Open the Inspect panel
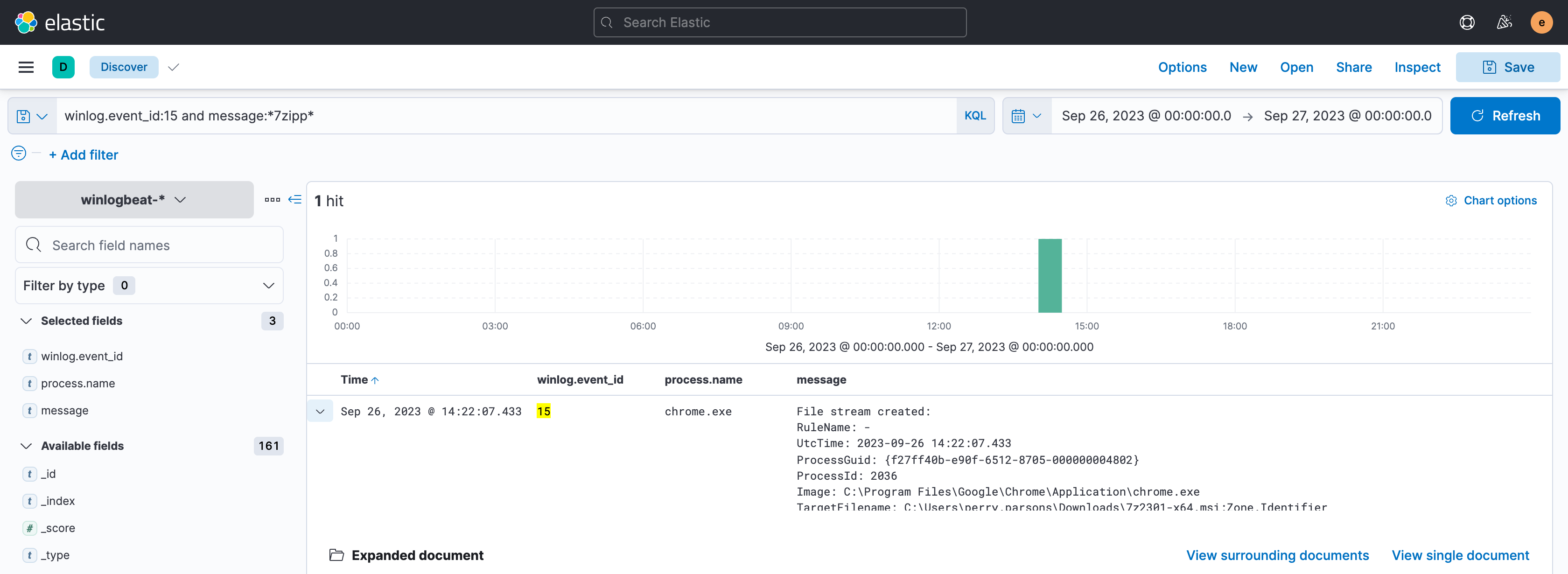 click(x=1417, y=67)
